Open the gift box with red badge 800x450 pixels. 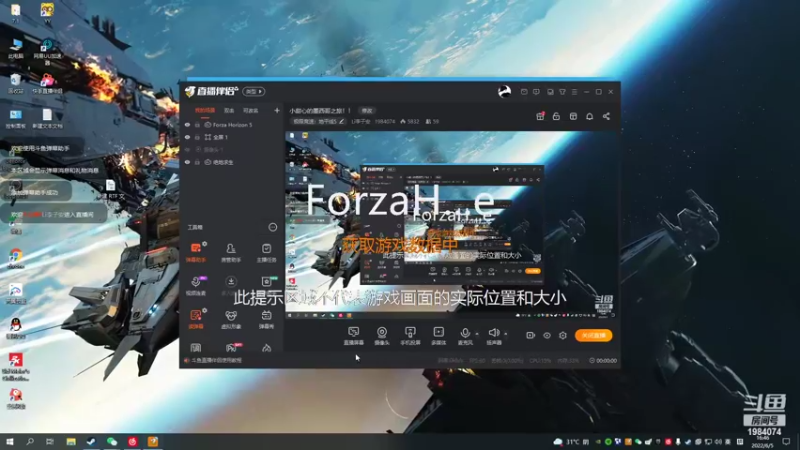(x=540, y=116)
